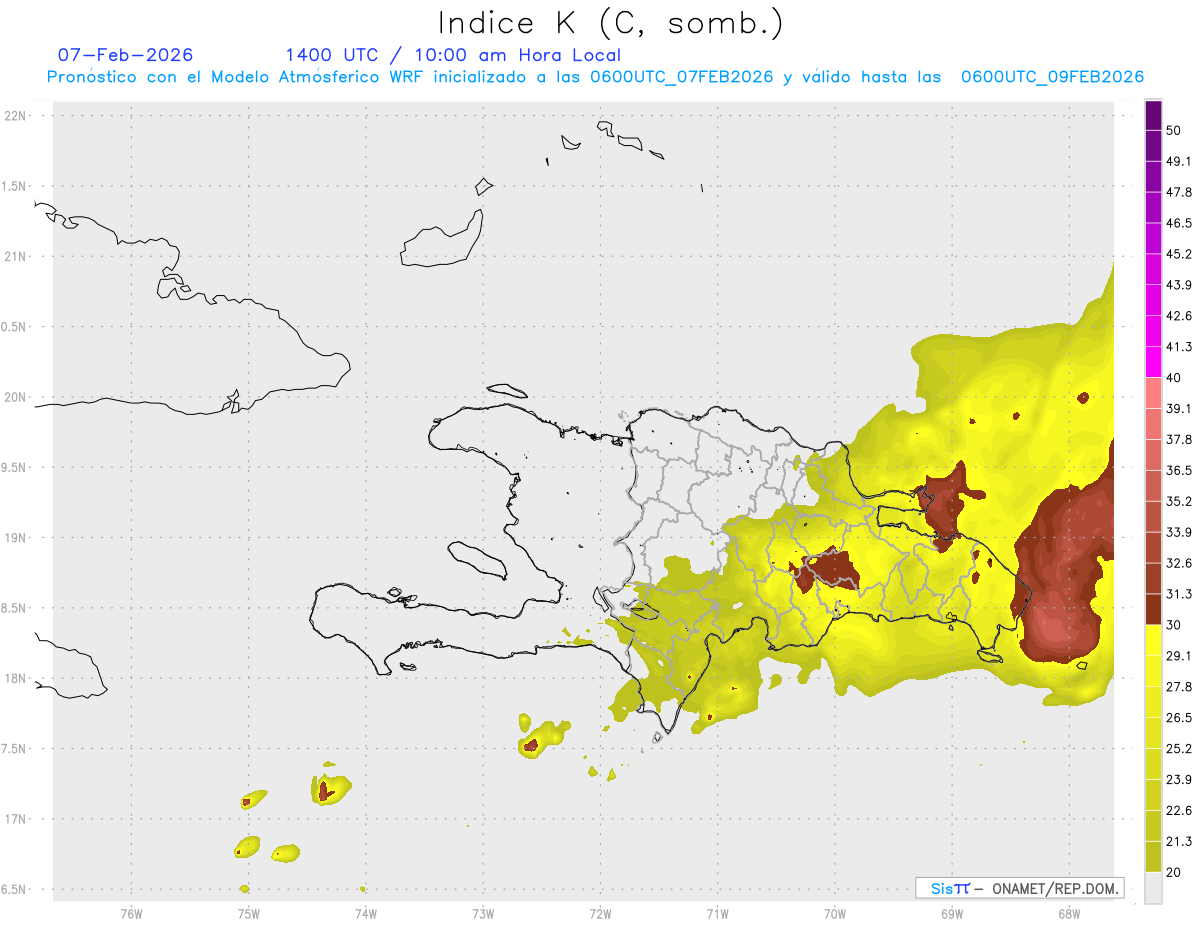Click latitude axis label "22N"

[x=16, y=115]
